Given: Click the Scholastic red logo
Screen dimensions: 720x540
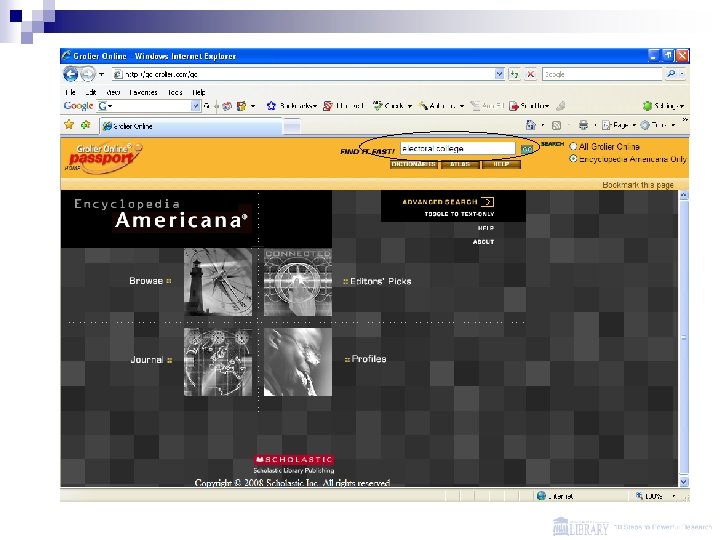Looking at the screenshot, I should (x=294, y=460).
